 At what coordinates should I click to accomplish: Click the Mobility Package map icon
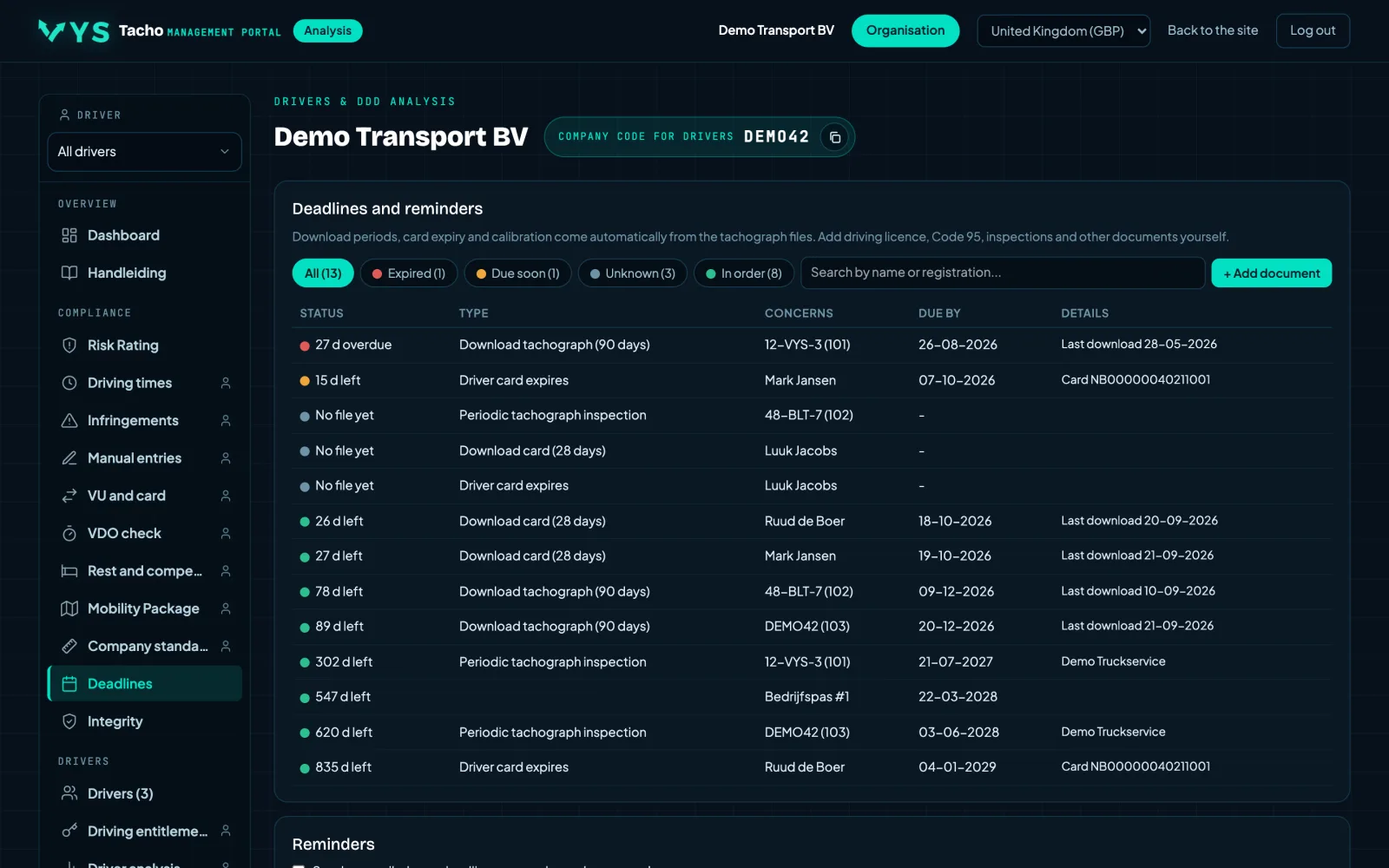(x=69, y=608)
